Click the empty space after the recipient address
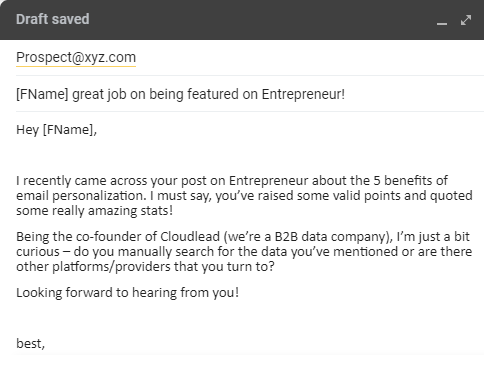This screenshot has width=492, height=367. point(310,57)
